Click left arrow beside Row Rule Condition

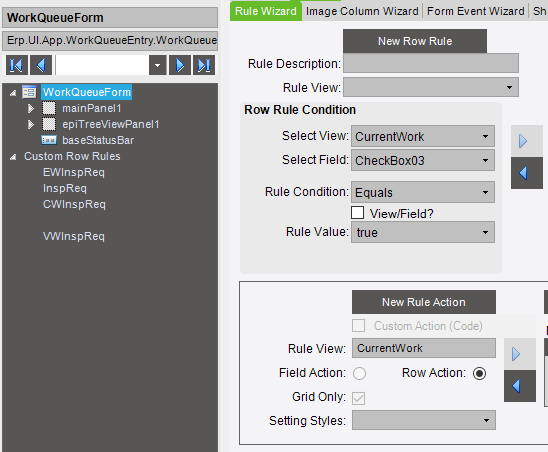(527, 173)
